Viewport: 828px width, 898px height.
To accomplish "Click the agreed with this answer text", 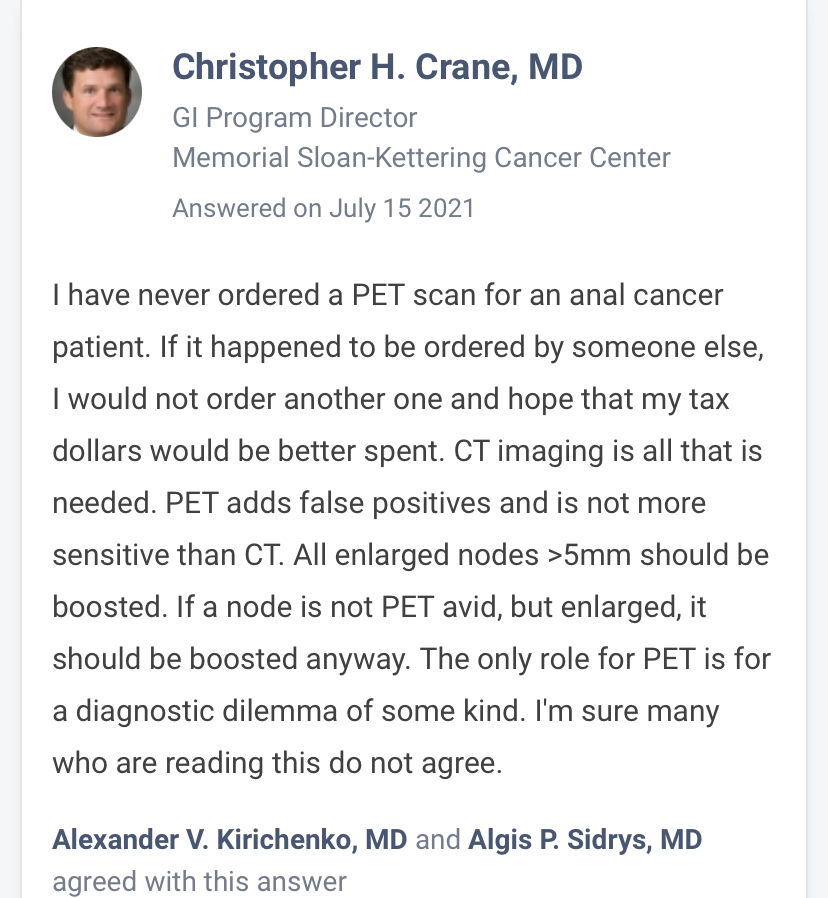I will 199,882.
